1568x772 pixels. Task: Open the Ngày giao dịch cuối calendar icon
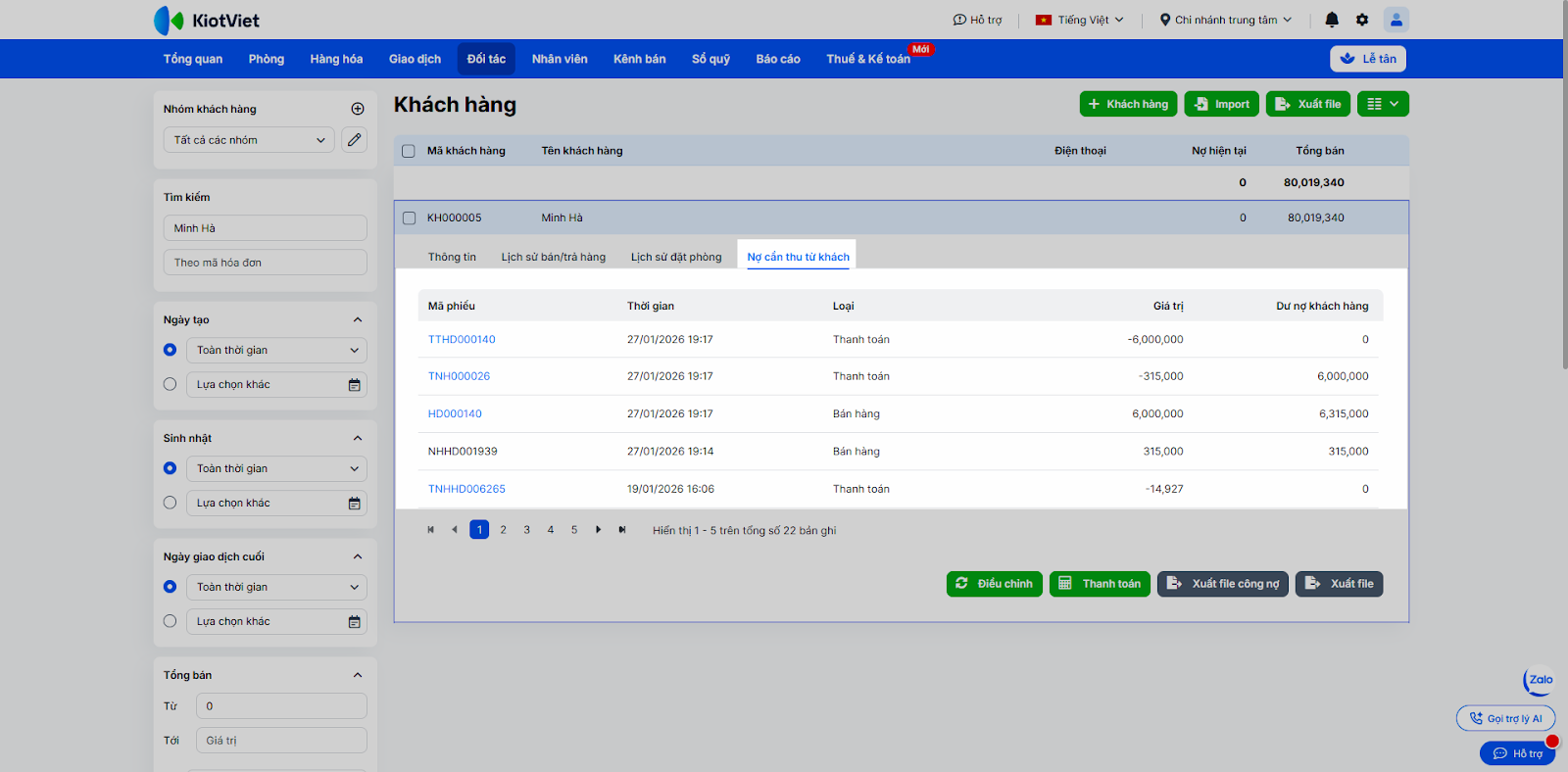coord(355,622)
